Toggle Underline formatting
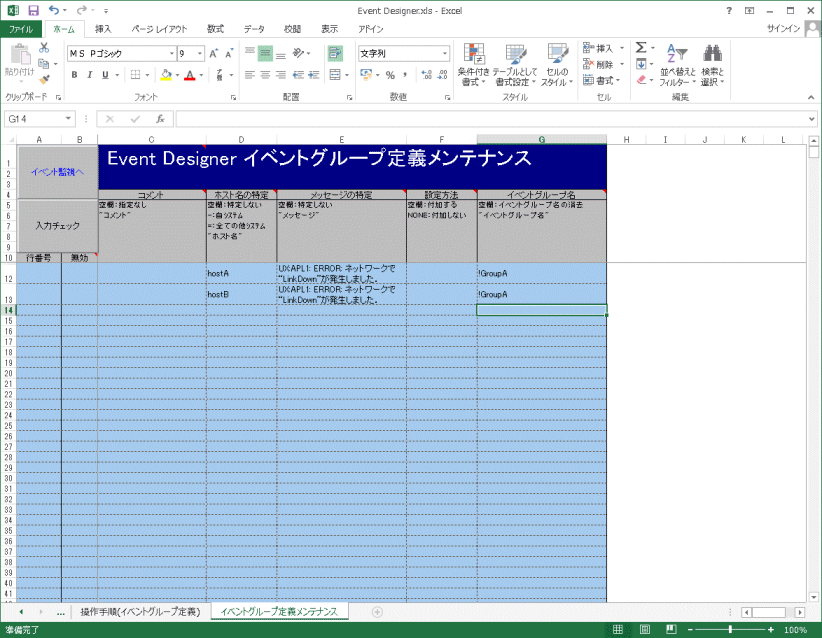This screenshot has width=822, height=638. pyautogui.click(x=105, y=75)
